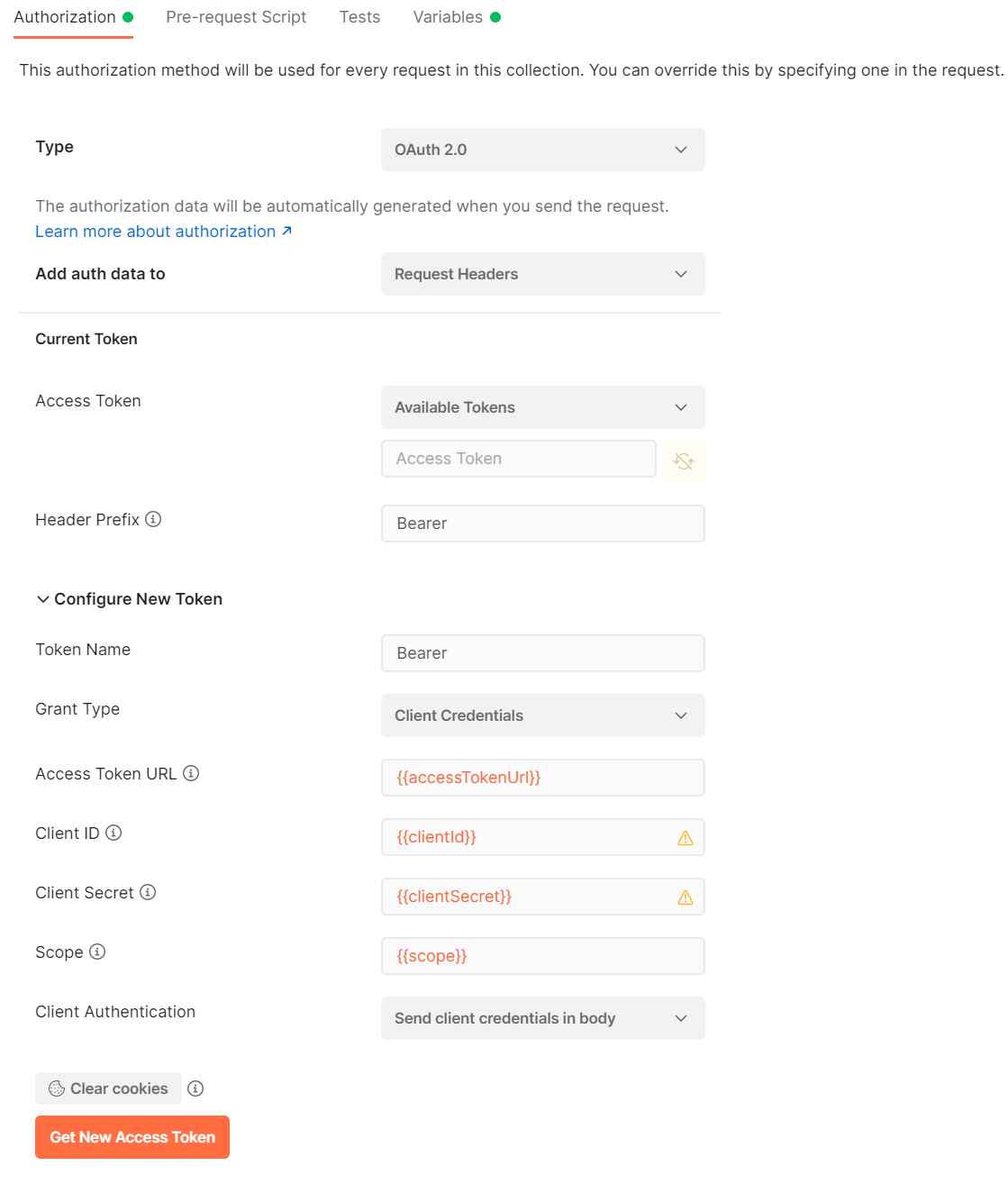Click the info icon beside Access Token URL
Viewport: 1008px width, 1184px height.
point(192,772)
